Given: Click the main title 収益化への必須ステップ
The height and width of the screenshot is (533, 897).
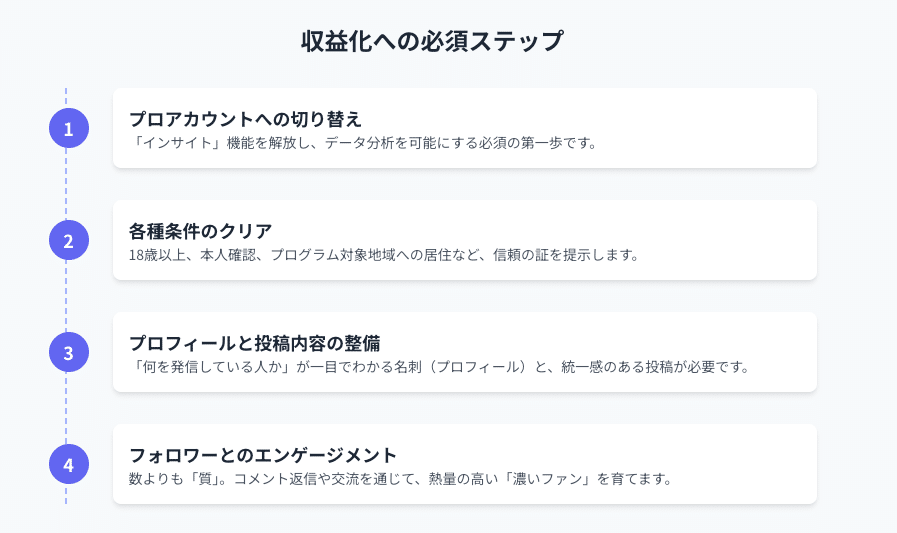Looking at the screenshot, I should tap(432, 42).
